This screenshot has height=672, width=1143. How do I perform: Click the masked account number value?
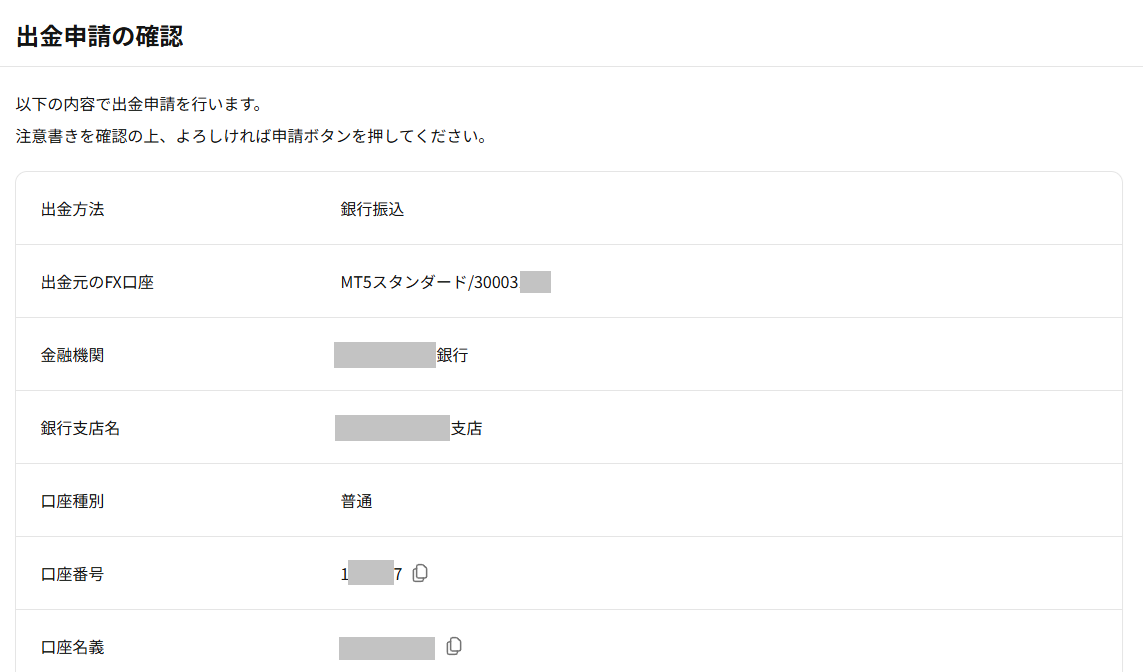click(x=371, y=574)
